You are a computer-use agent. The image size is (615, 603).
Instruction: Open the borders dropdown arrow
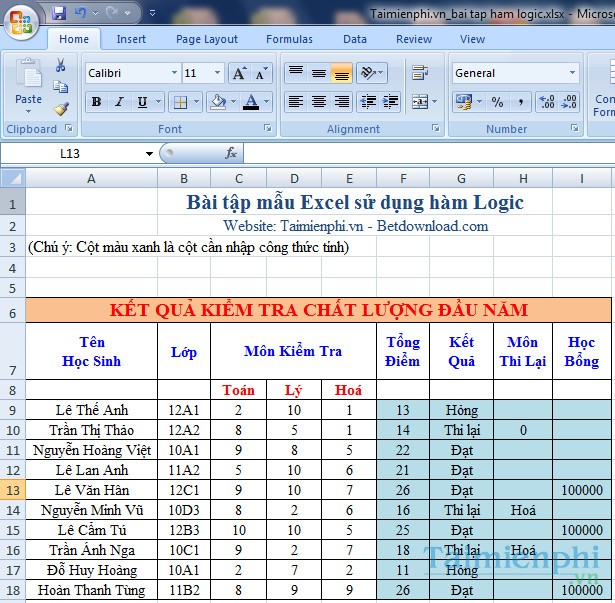(197, 102)
